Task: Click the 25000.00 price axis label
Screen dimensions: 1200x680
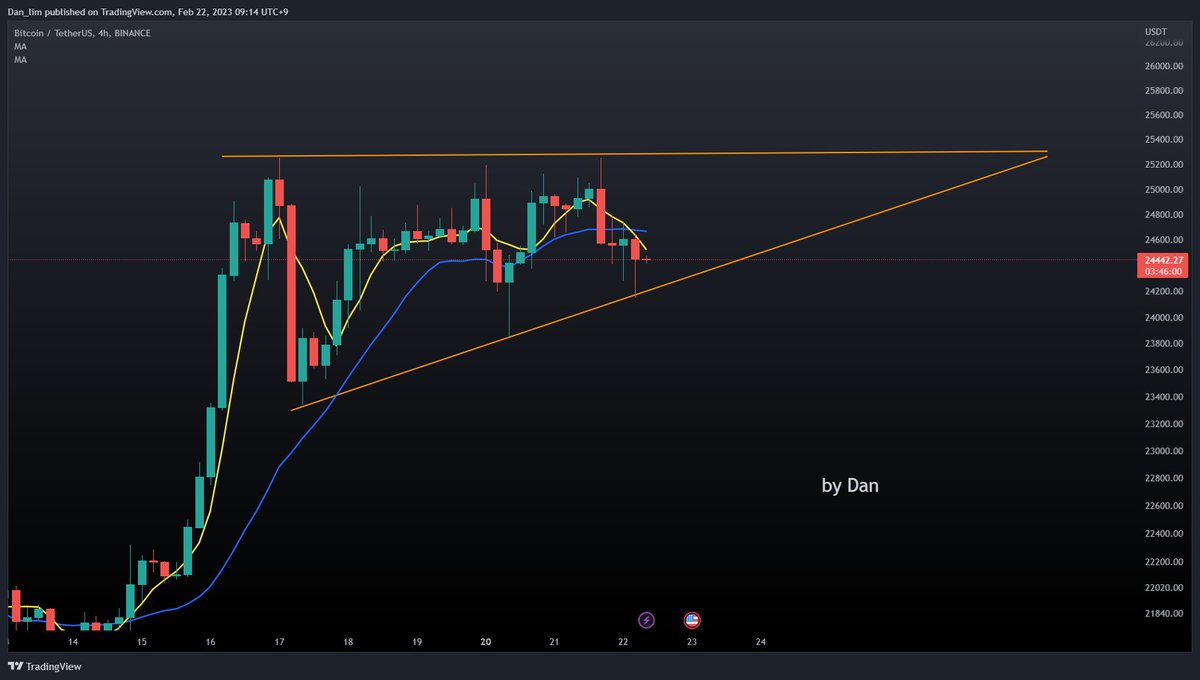Action: tap(1163, 189)
